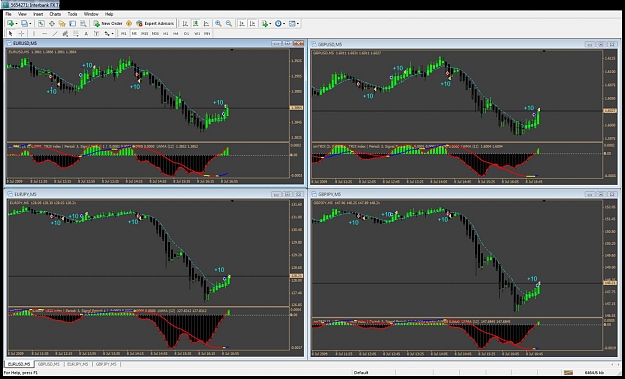625x379 pixels.
Task: Click the Periods clock icon
Action: tap(278, 24)
